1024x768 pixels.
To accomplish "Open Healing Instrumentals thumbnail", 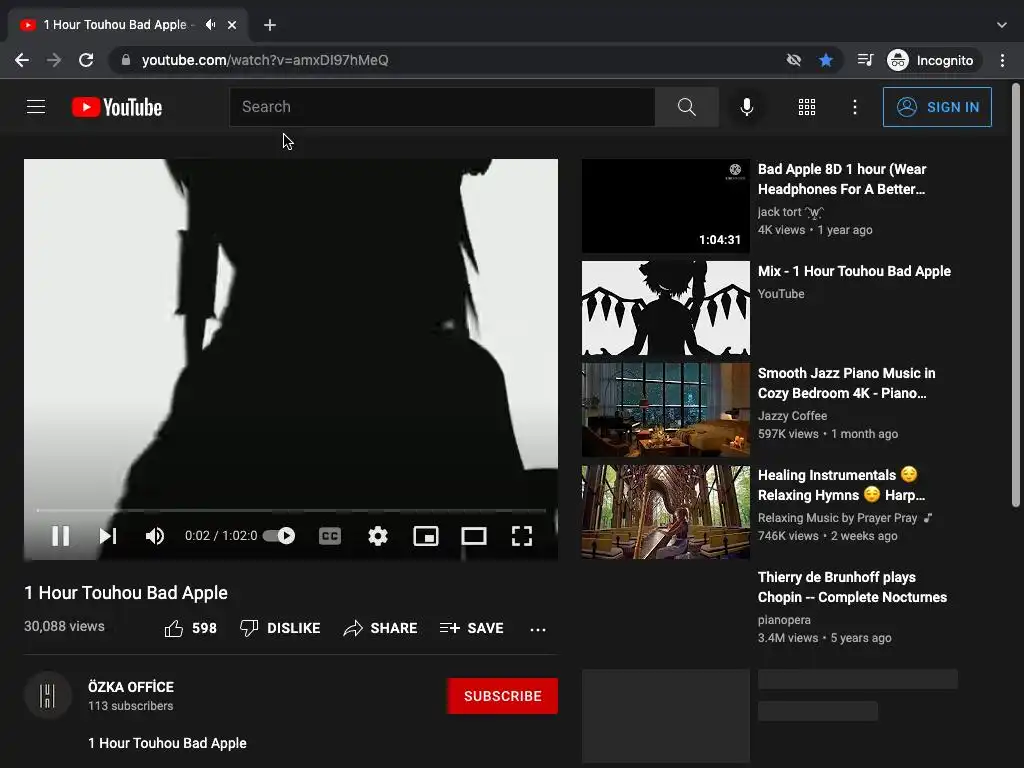I will [x=665, y=512].
